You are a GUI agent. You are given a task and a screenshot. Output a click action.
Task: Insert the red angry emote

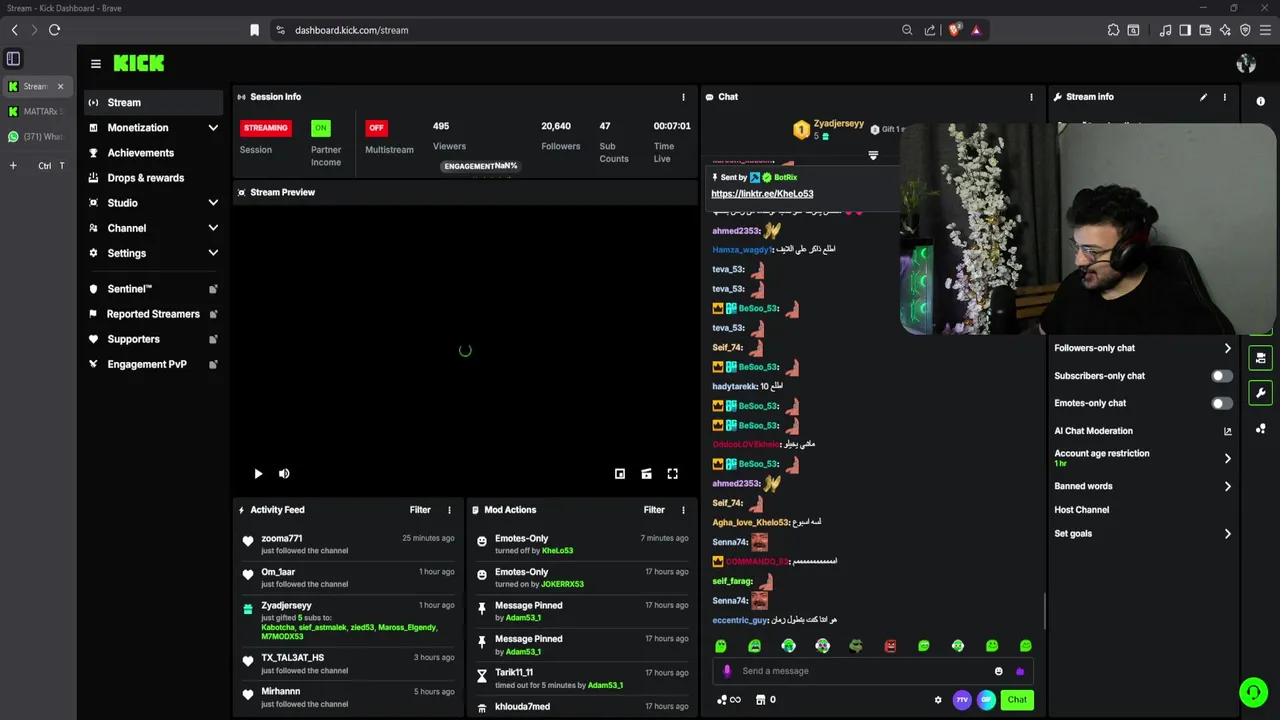tap(890, 646)
